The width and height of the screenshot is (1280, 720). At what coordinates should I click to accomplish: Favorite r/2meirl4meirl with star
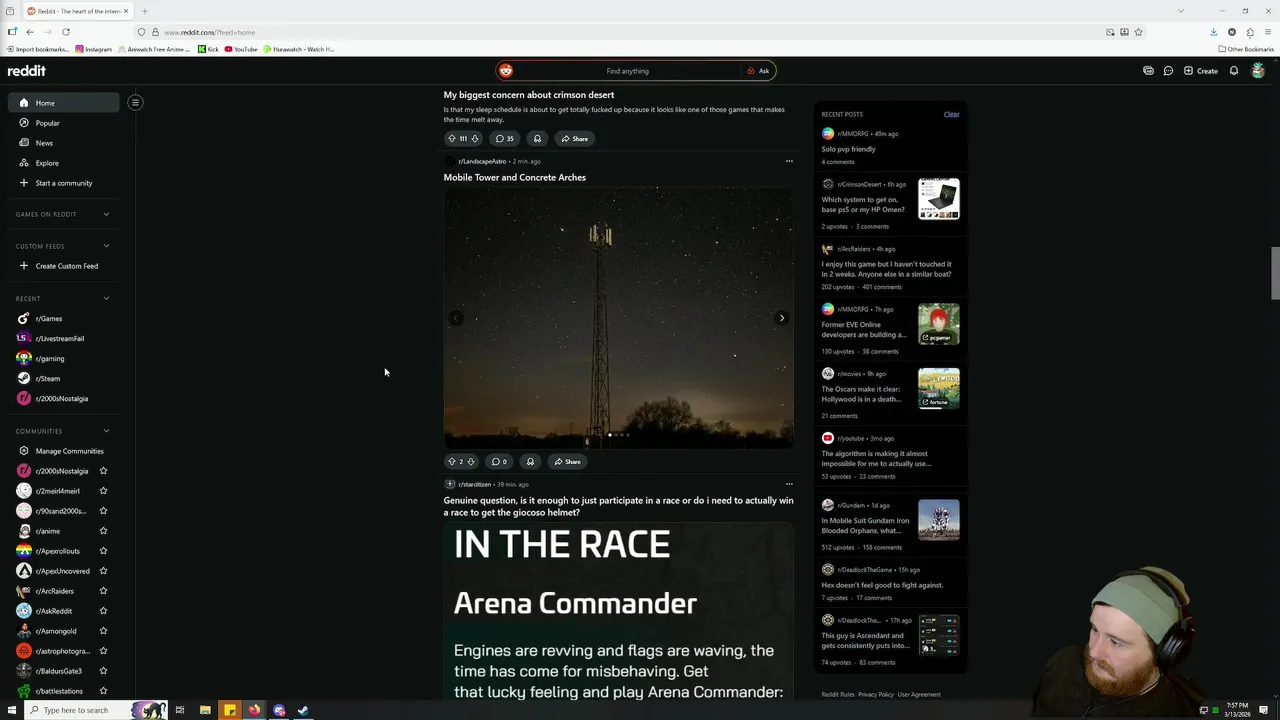tap(103, 491)
